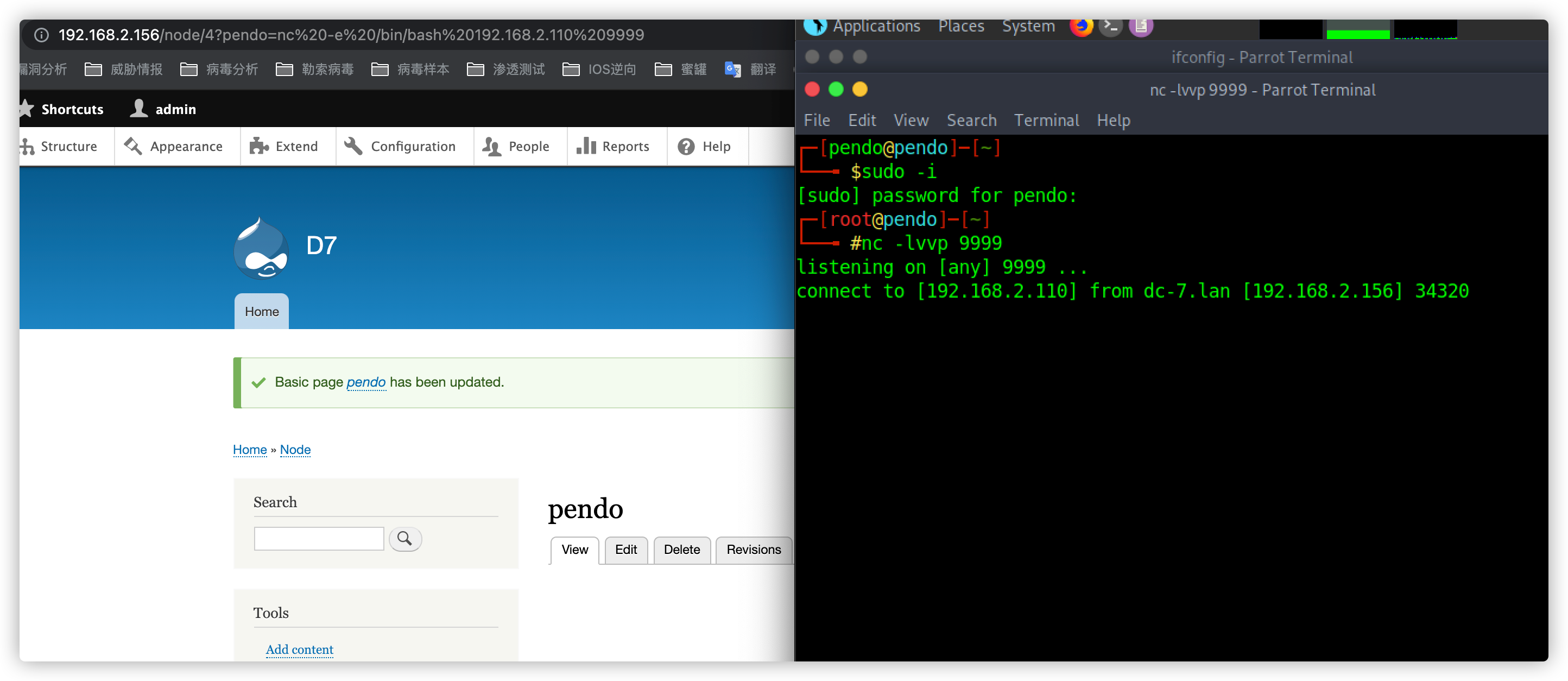Viewport: 1568px width, 681px height.
Task: Click the 病毒分析 bookmark folder icon
Action: click(189, 70)
